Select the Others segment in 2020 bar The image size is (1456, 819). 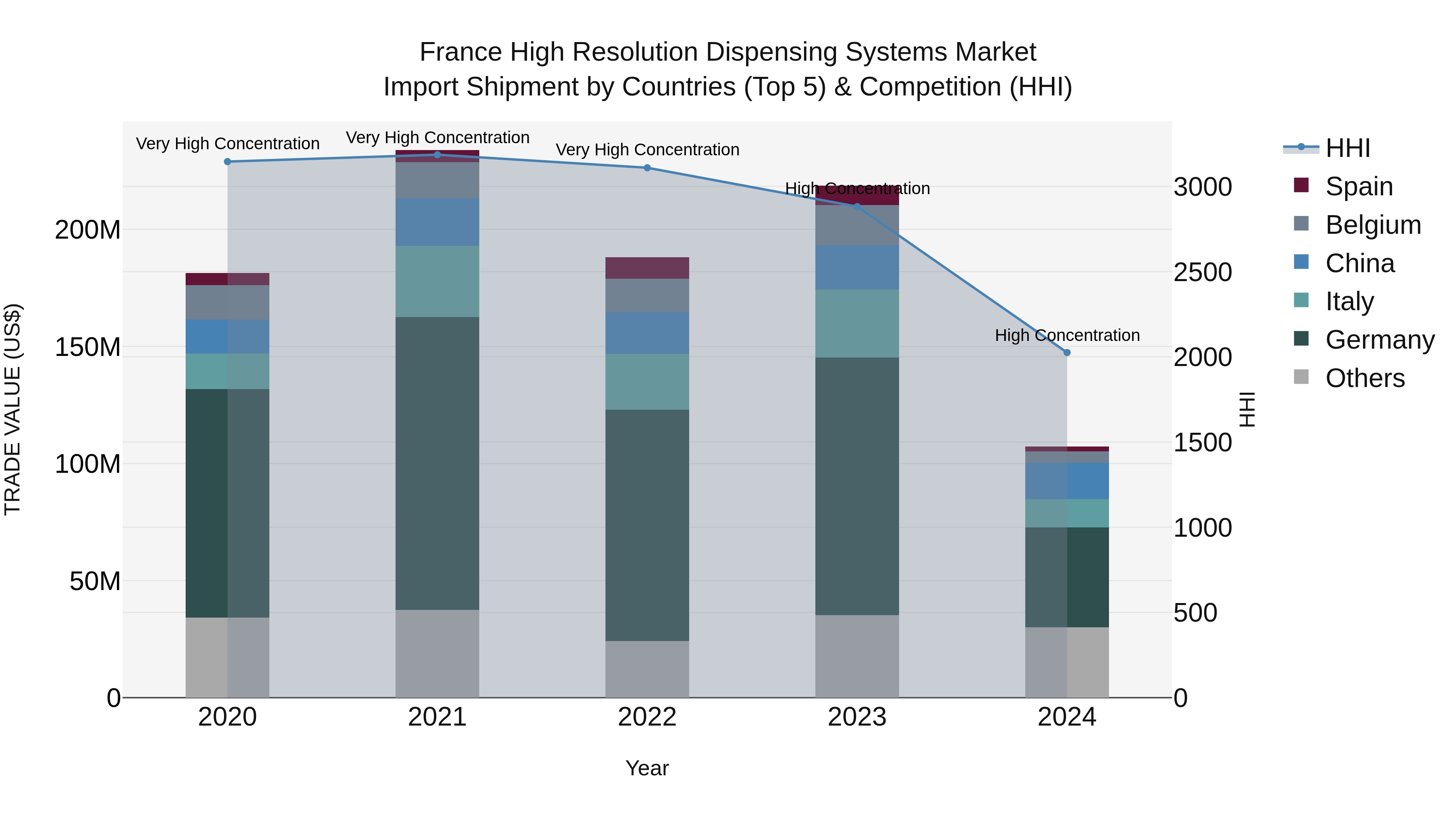click(228, 657)
